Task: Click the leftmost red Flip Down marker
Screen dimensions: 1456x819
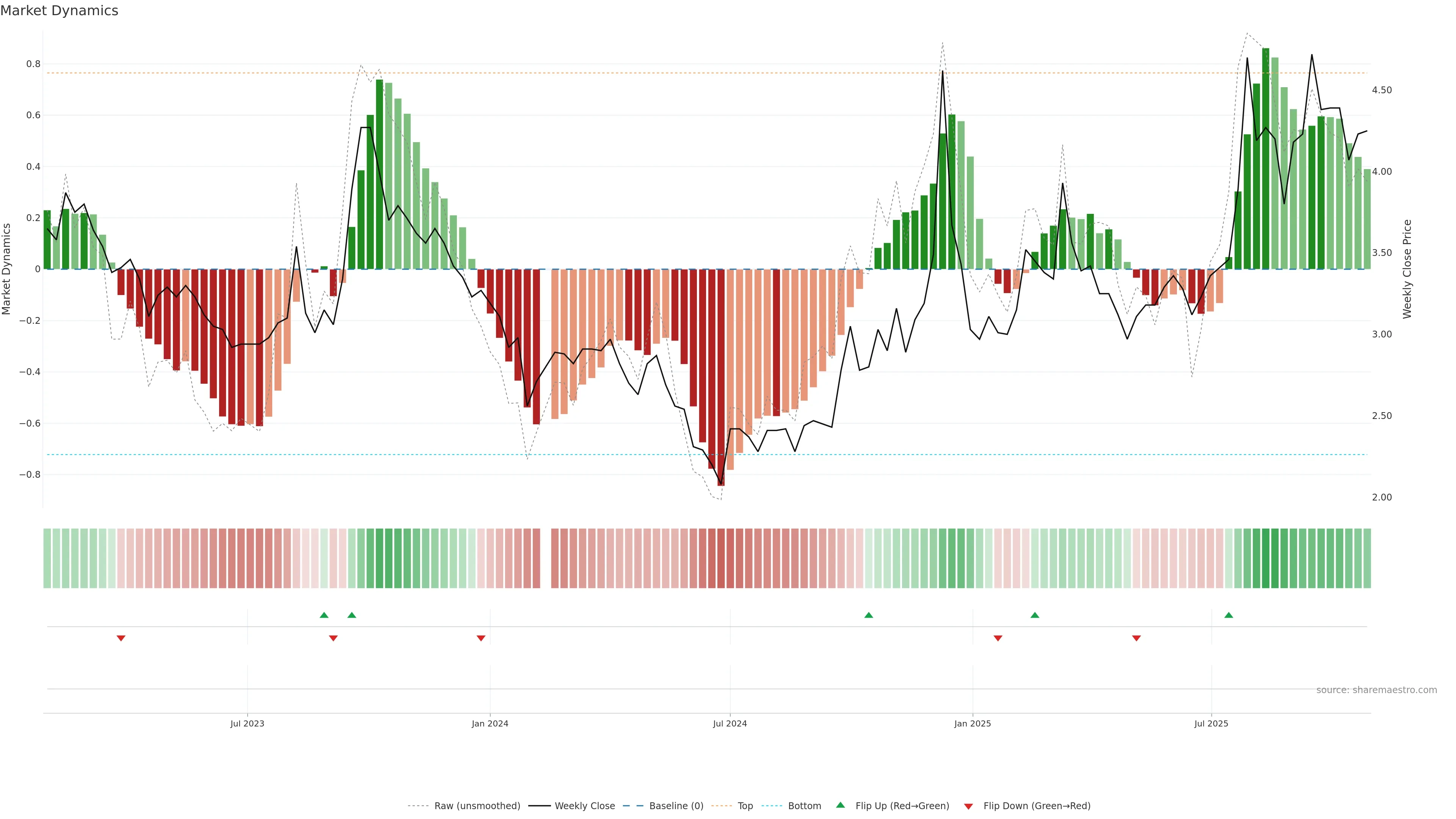Action: (121, 638)
